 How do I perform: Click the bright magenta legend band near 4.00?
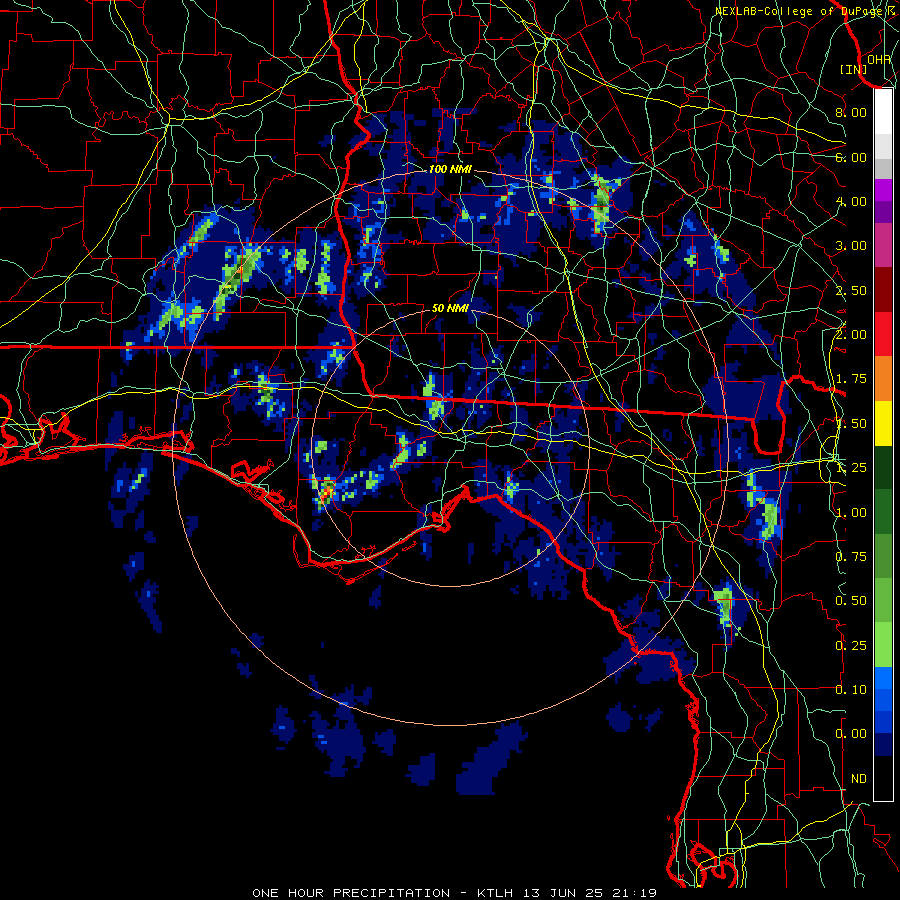pyautogui.click(x=883, y=190)
